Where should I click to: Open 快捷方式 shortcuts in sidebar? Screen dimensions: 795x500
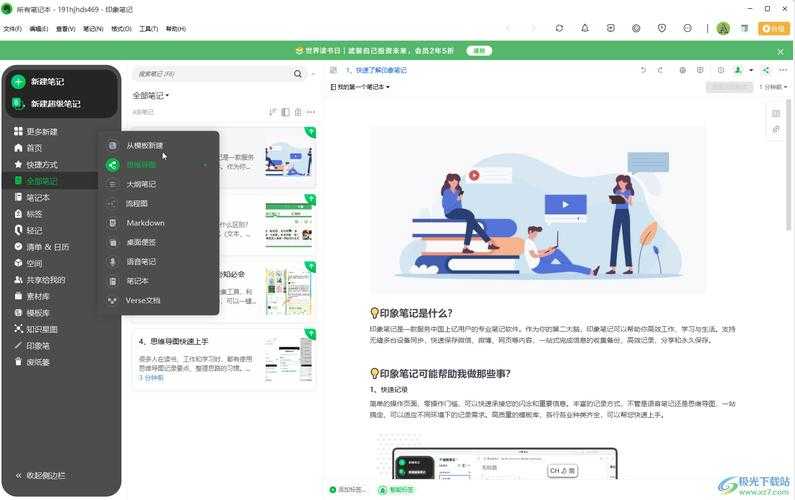pos(35,164)
